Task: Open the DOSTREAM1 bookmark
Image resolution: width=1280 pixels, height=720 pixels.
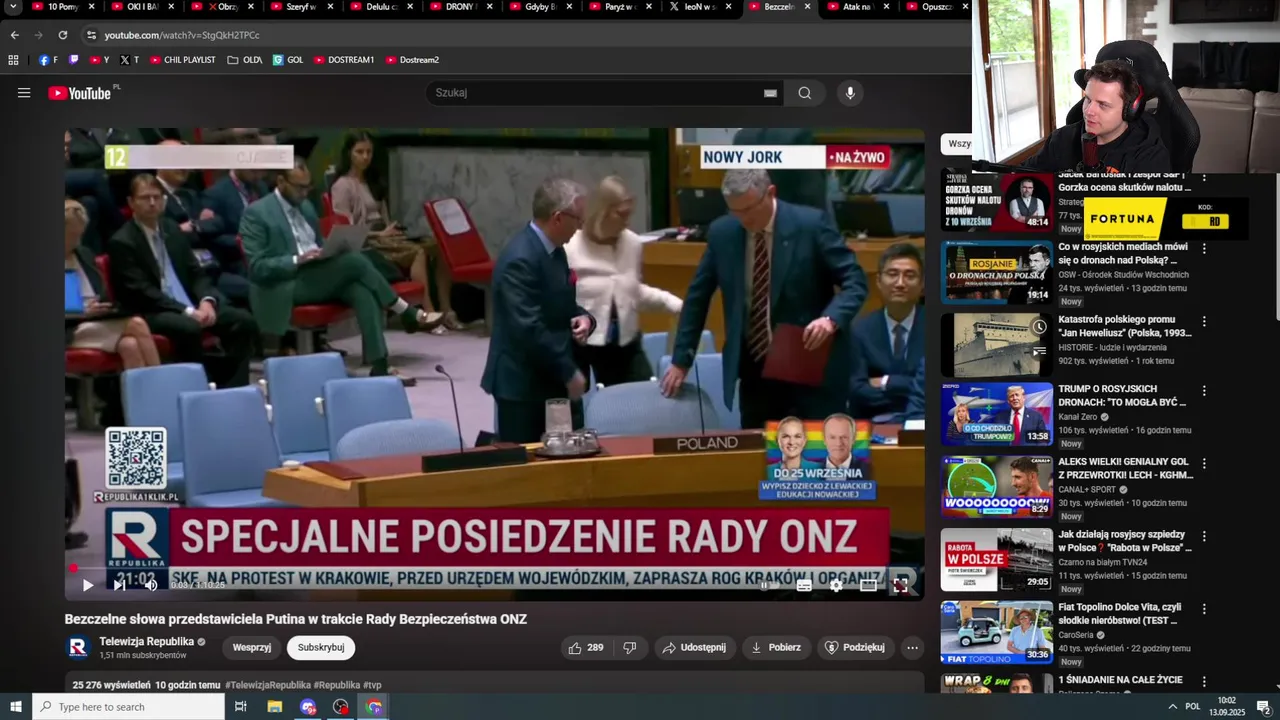Action: [x=344, y=60]
